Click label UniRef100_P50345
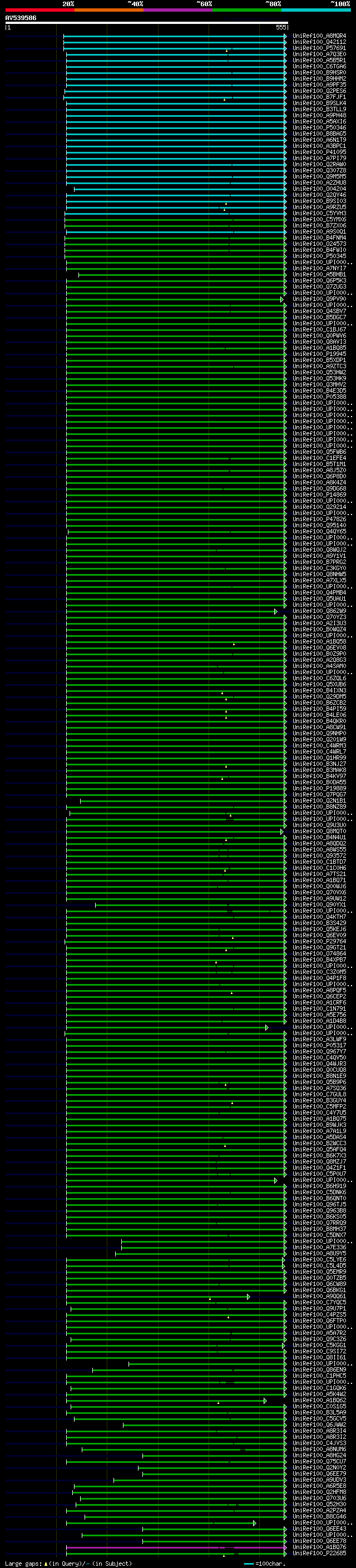This screenshot has height=1568, width=356. pos(319,256)
